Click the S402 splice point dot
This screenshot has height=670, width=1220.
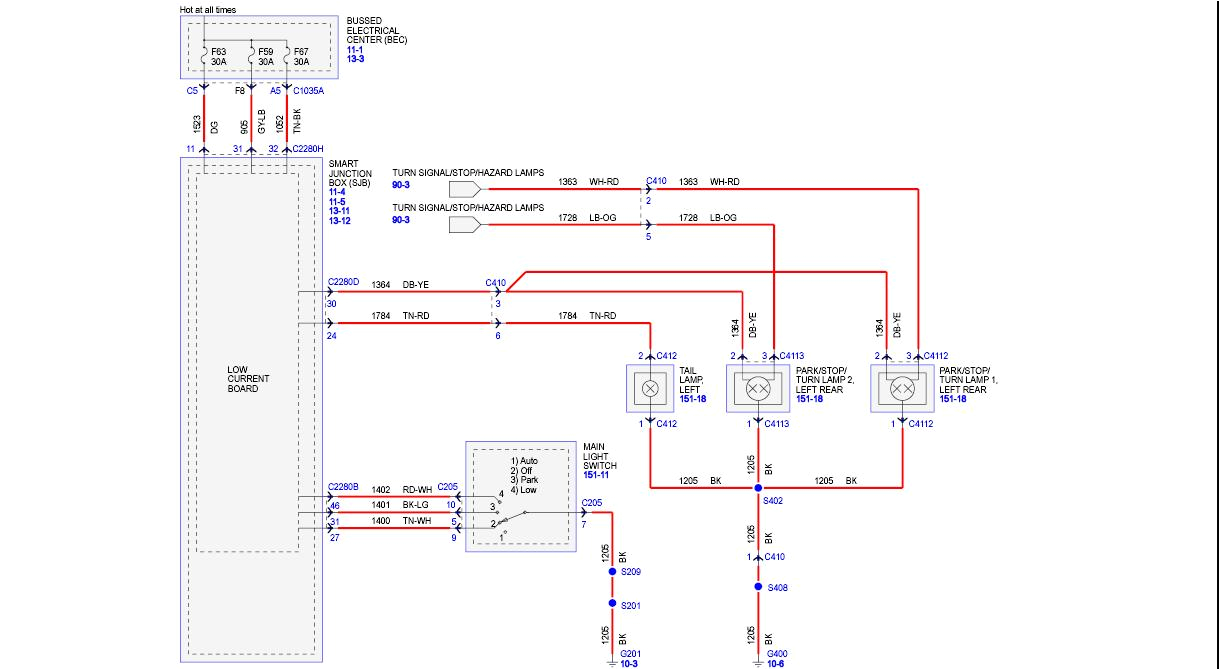pos(758,488)
